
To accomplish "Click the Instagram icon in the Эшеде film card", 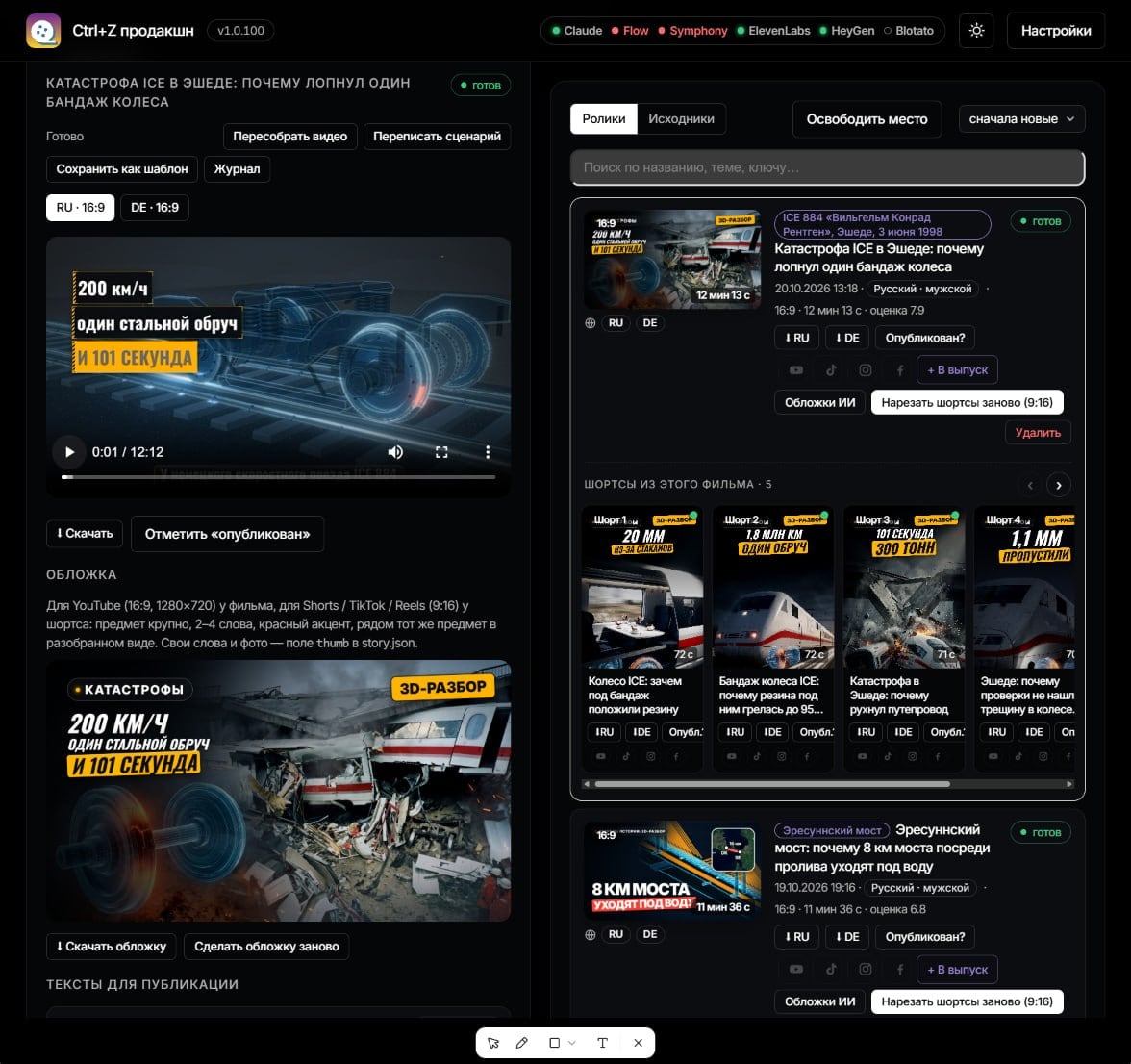I will pos(866,370).
